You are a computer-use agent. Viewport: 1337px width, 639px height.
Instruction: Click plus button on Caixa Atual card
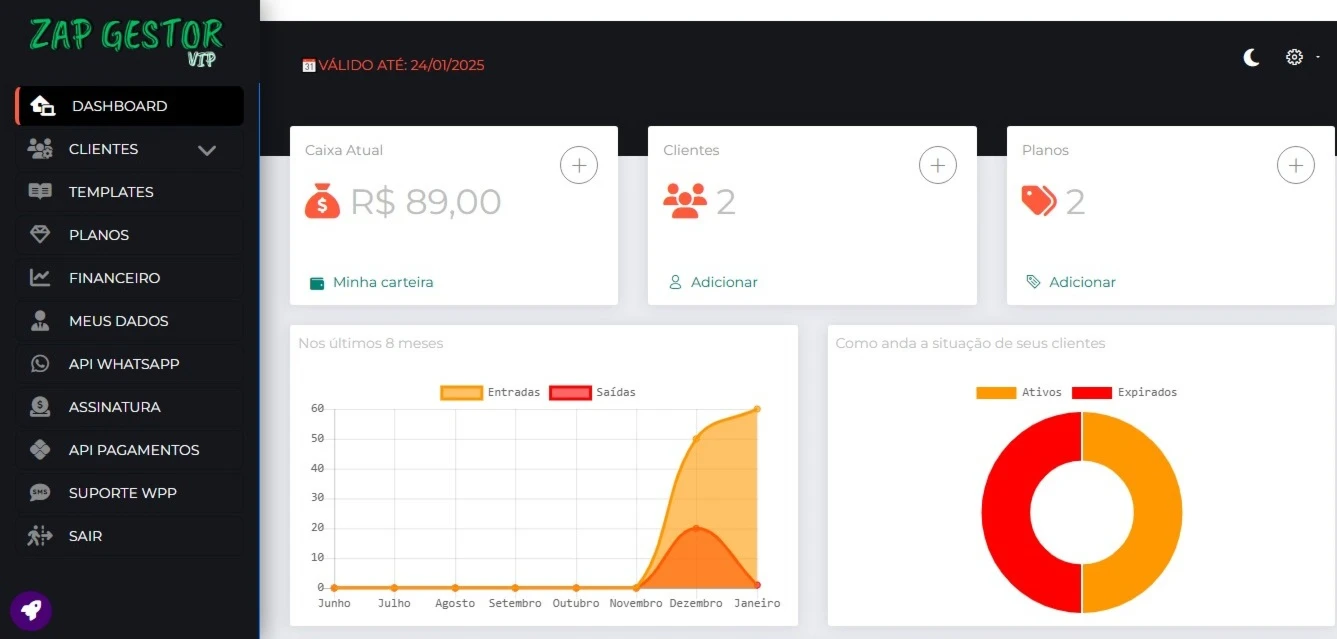pos(579,165)
